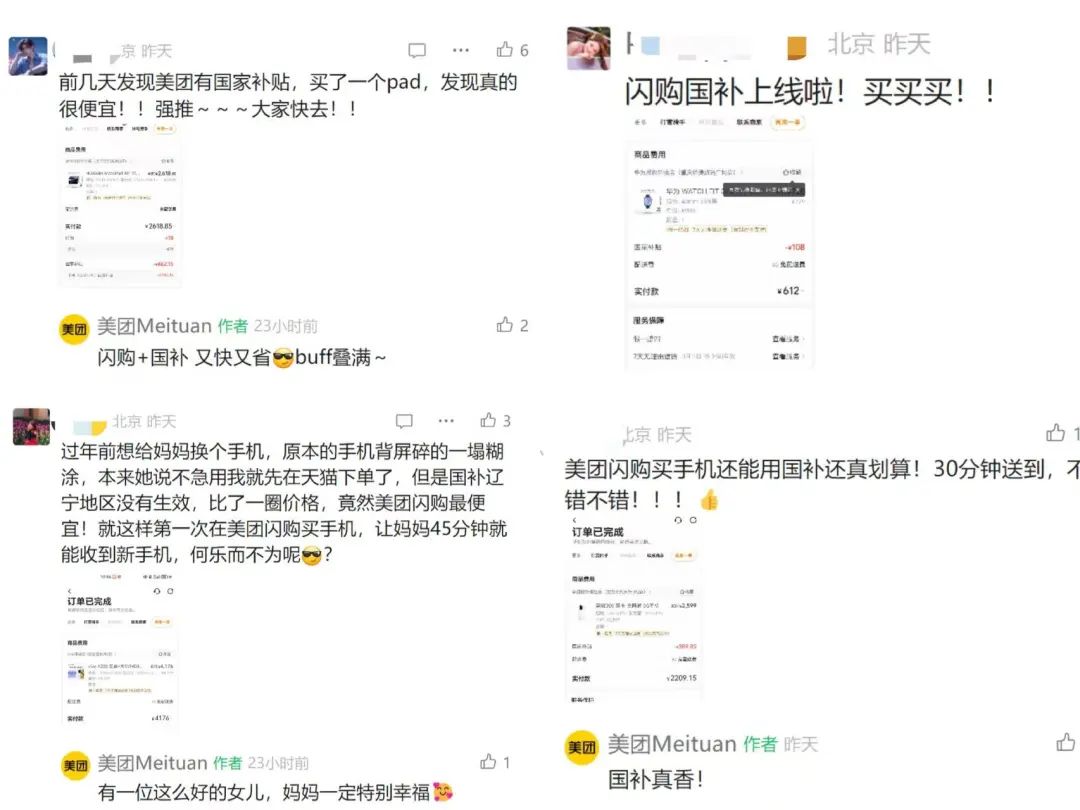Click the Meituan logo beside the 好的女儿 reply

[x=76, y=765]
